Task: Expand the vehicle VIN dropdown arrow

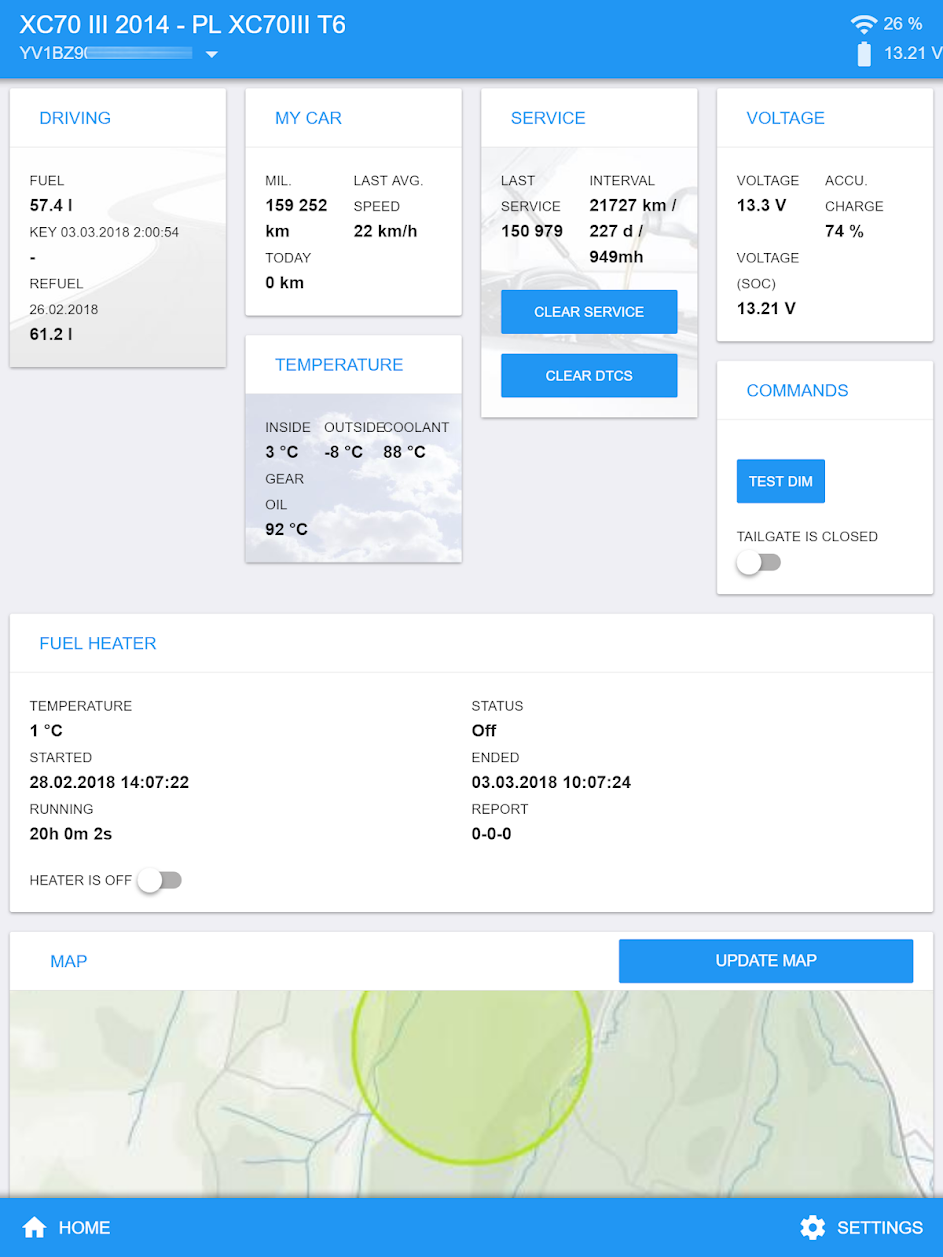Action: click(x=211, y=54)
